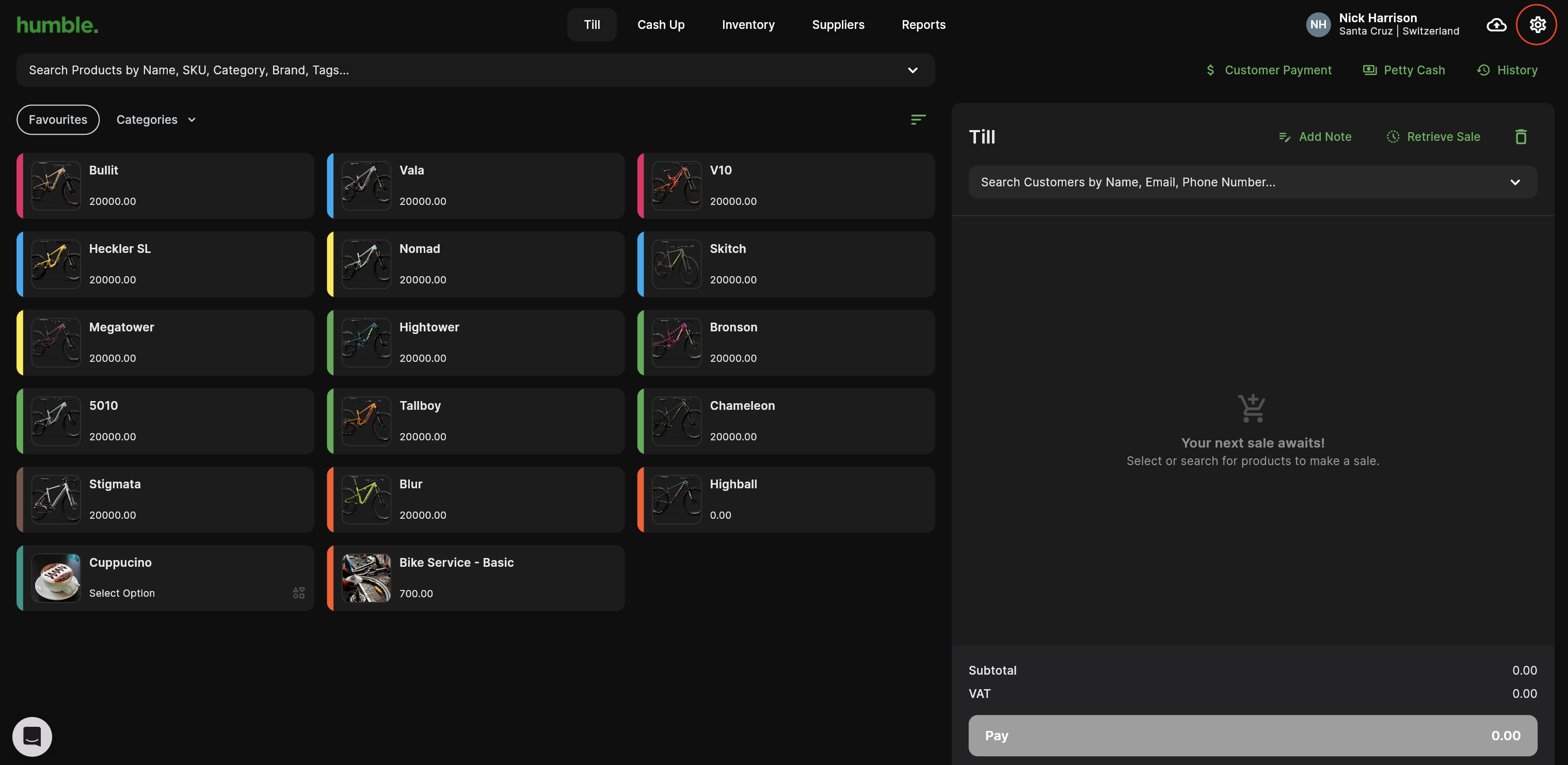1568x765 pixels.
Task: Open the Till tab
Action: pos(591,24)
